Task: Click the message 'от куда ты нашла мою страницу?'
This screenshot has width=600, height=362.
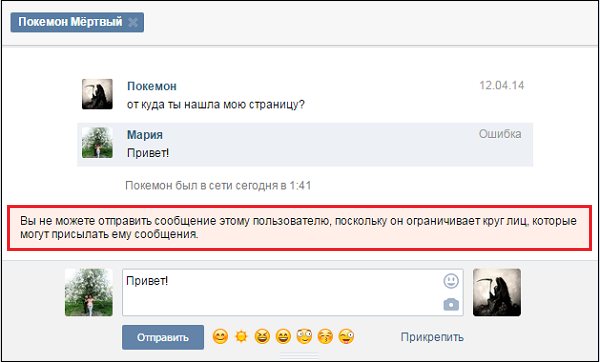Action: pyautogui.click(x=216, y=104)
